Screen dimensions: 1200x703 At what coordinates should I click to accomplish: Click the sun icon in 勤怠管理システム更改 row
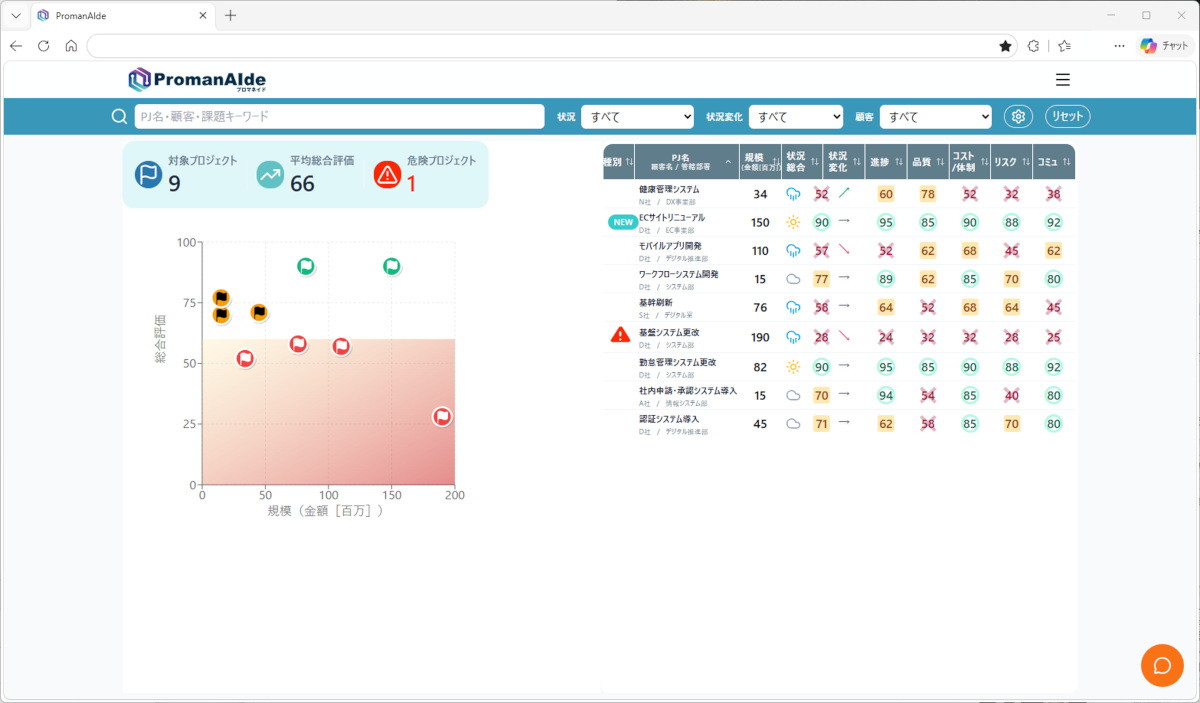[x=794, y=367]
